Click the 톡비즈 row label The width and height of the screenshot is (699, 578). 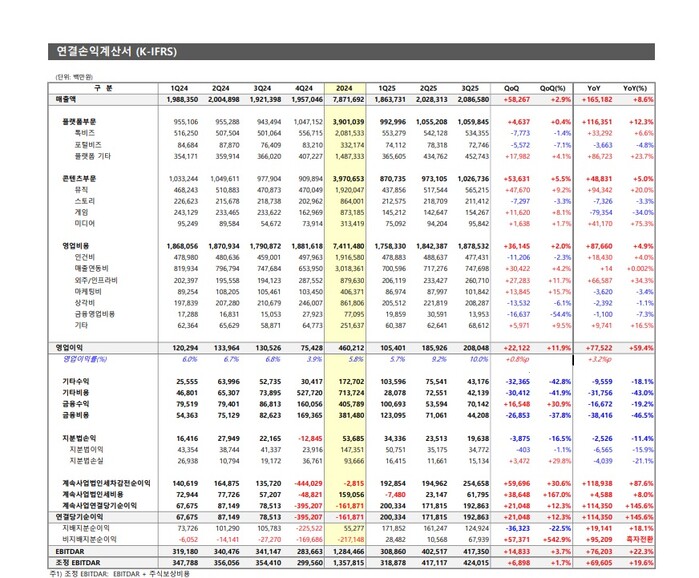pos(84,132)
